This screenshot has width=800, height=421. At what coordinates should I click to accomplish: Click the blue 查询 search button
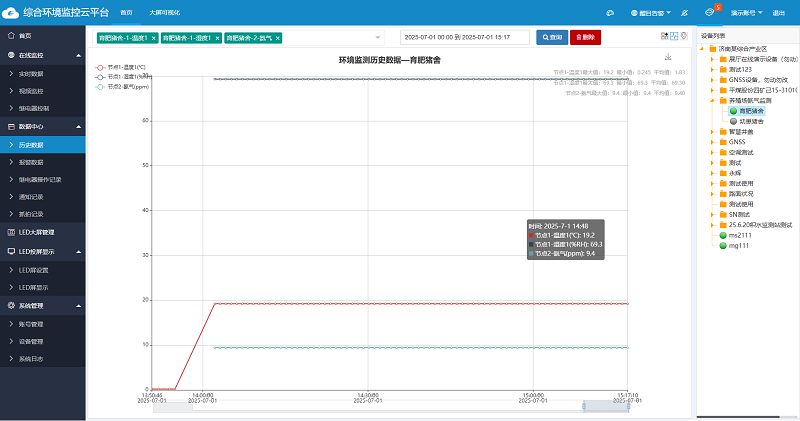(550, 37)
